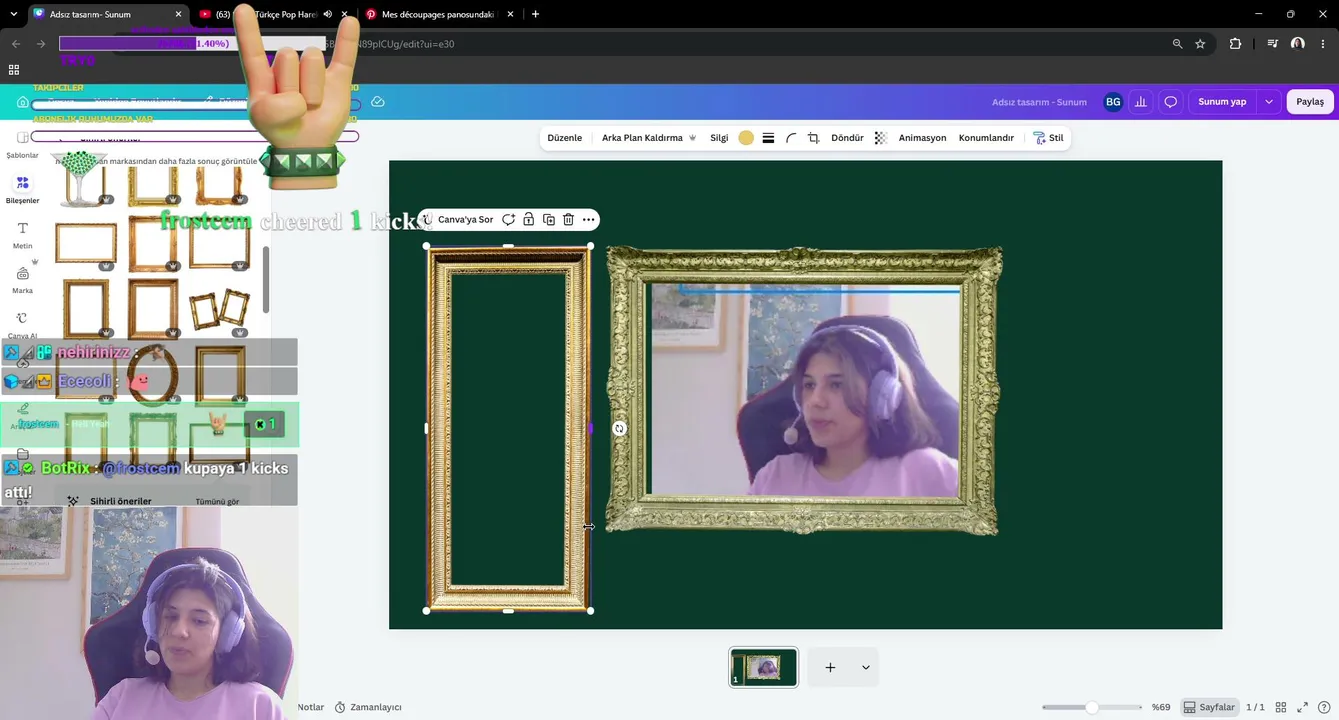Delete the selected frame with trash icon

[568, 219]
